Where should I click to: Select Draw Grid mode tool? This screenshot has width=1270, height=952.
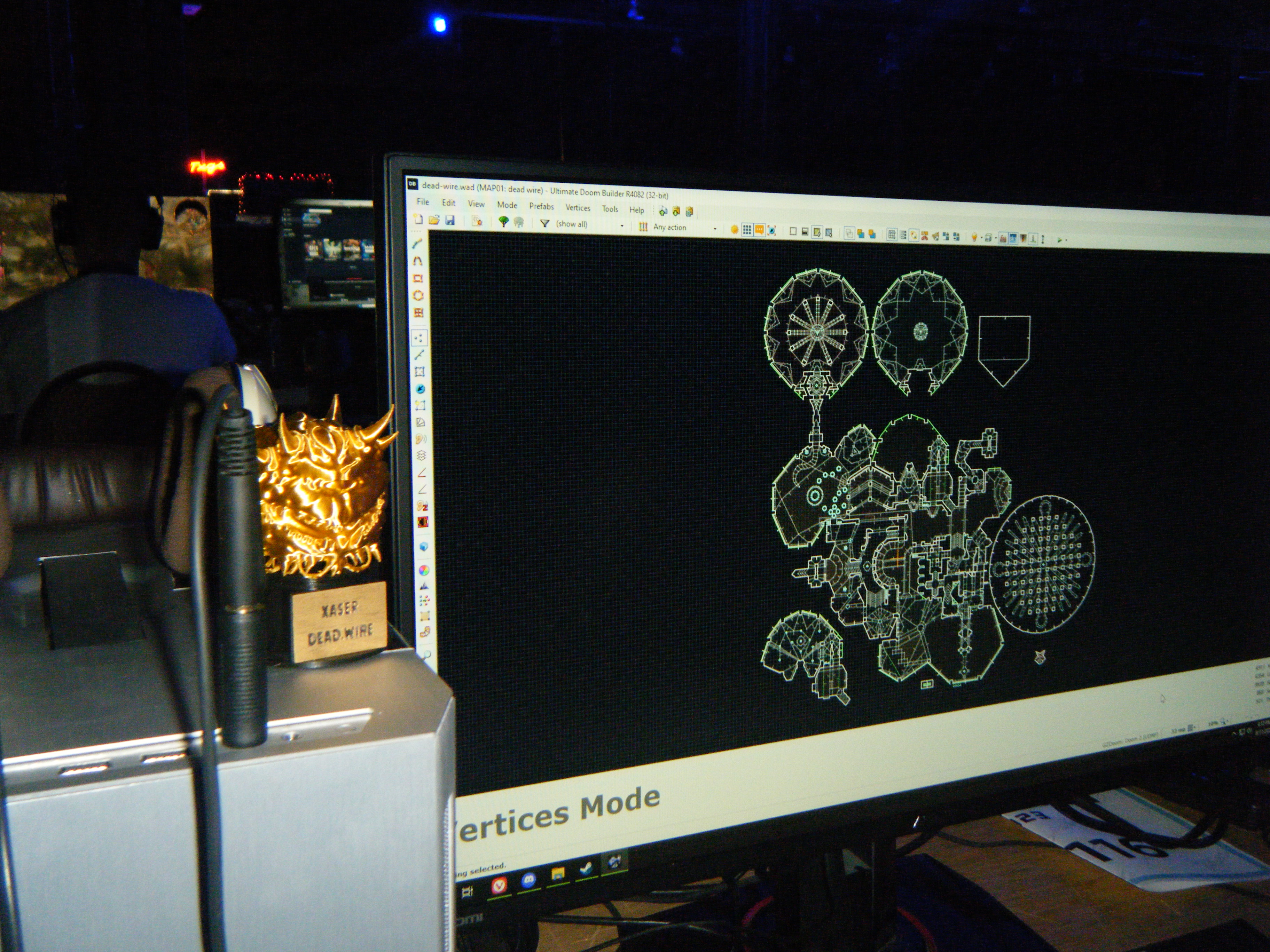coord(418,312)
